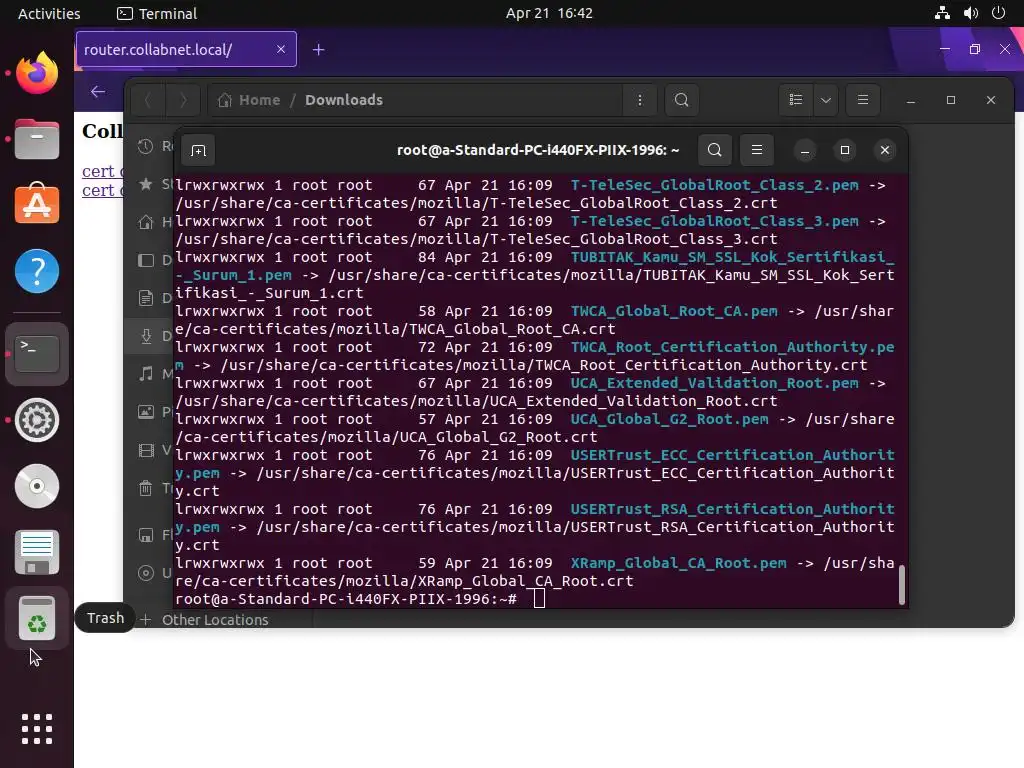Launch Ubuntu Software from the dock
1024x768 pixels.
tap(37, 204)
